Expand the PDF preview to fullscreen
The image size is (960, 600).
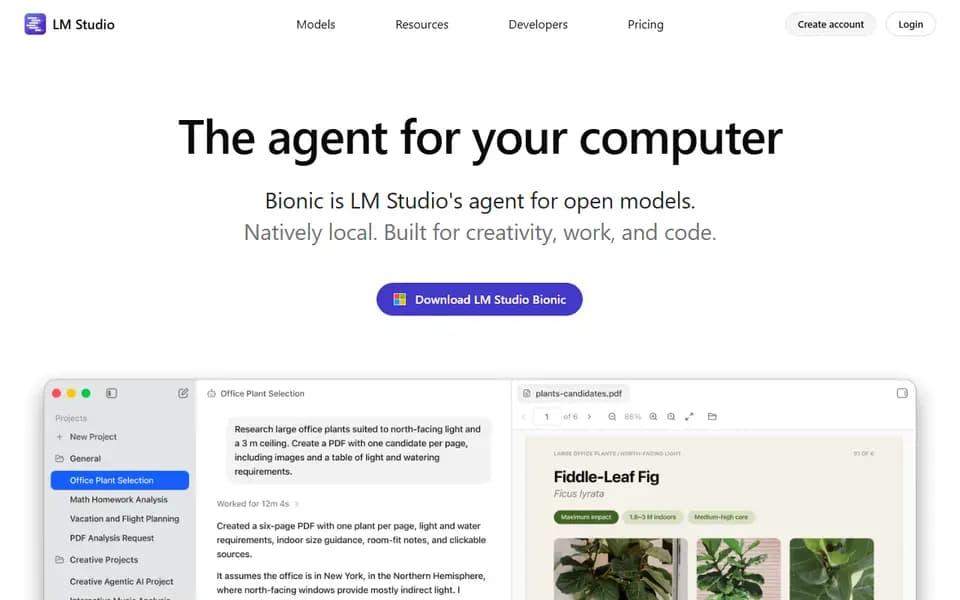[x=689, y=417]
